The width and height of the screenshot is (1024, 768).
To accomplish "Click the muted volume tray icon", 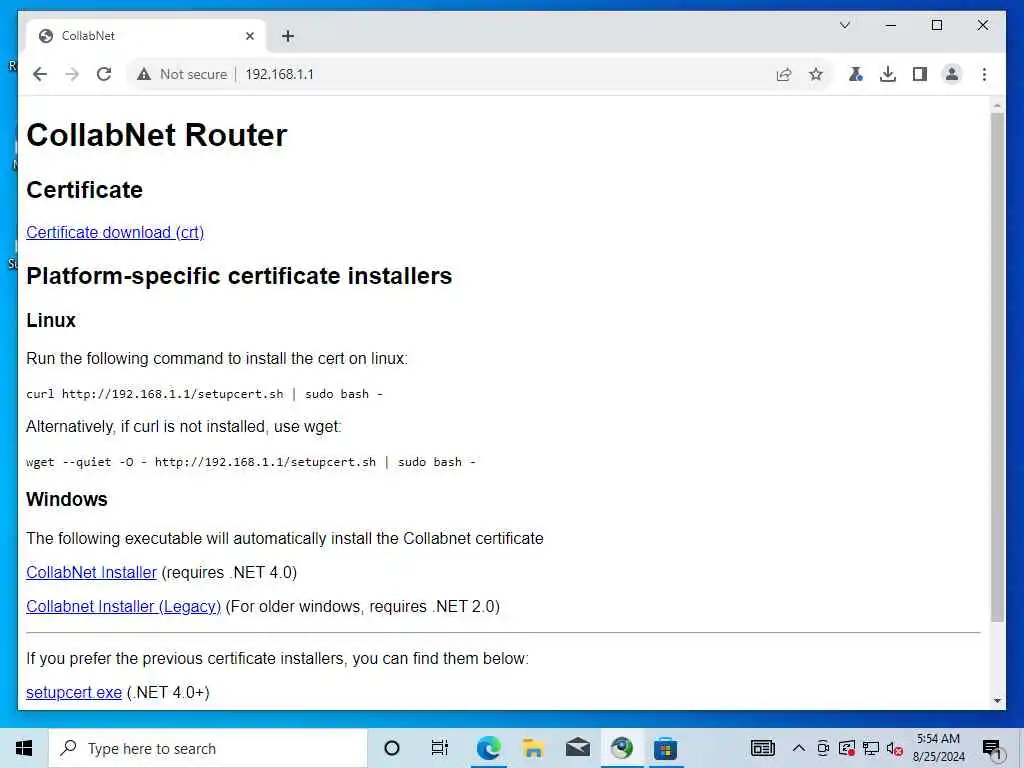I will click(895, 748).
